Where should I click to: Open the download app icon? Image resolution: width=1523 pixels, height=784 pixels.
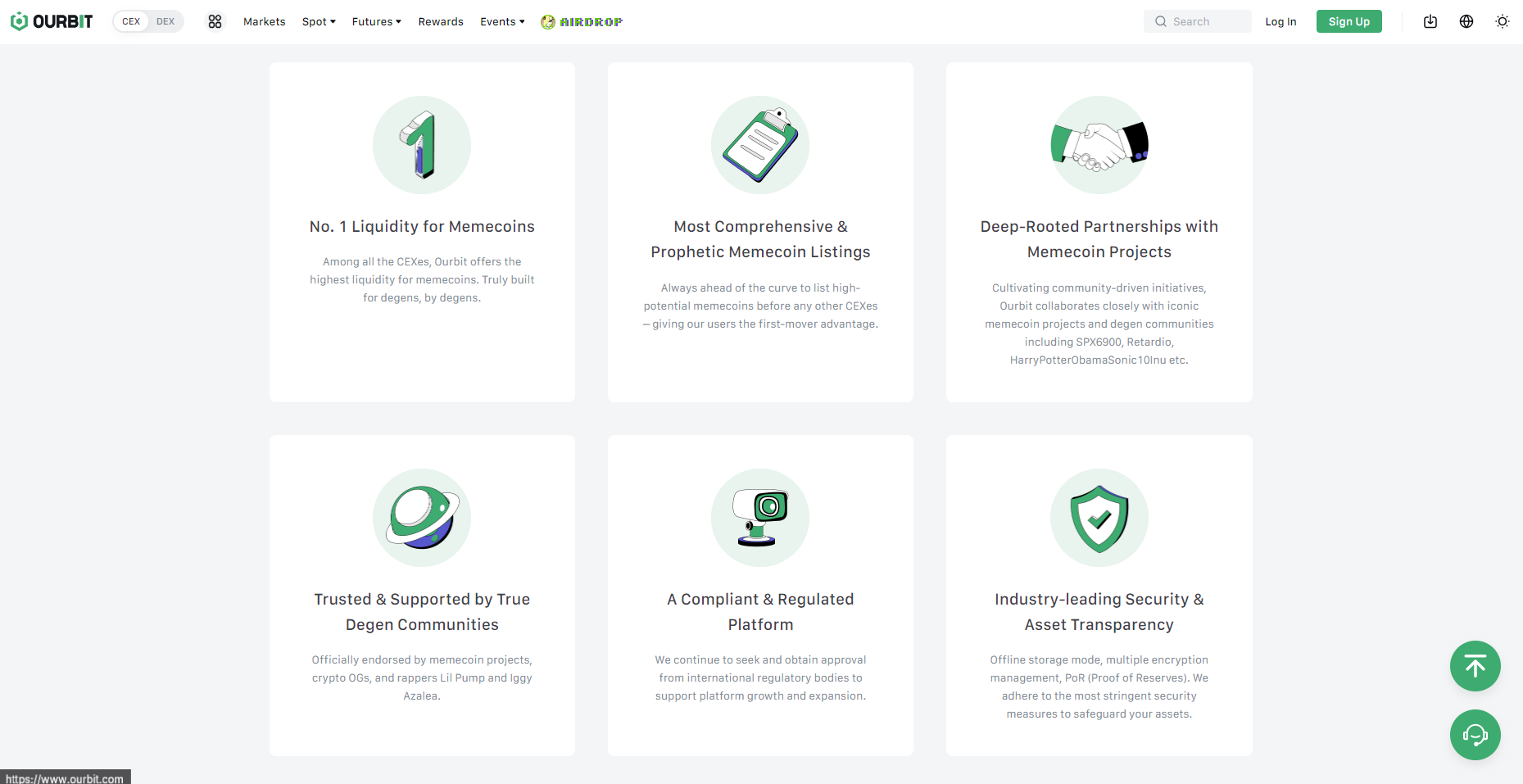[x=1430, y=21]
